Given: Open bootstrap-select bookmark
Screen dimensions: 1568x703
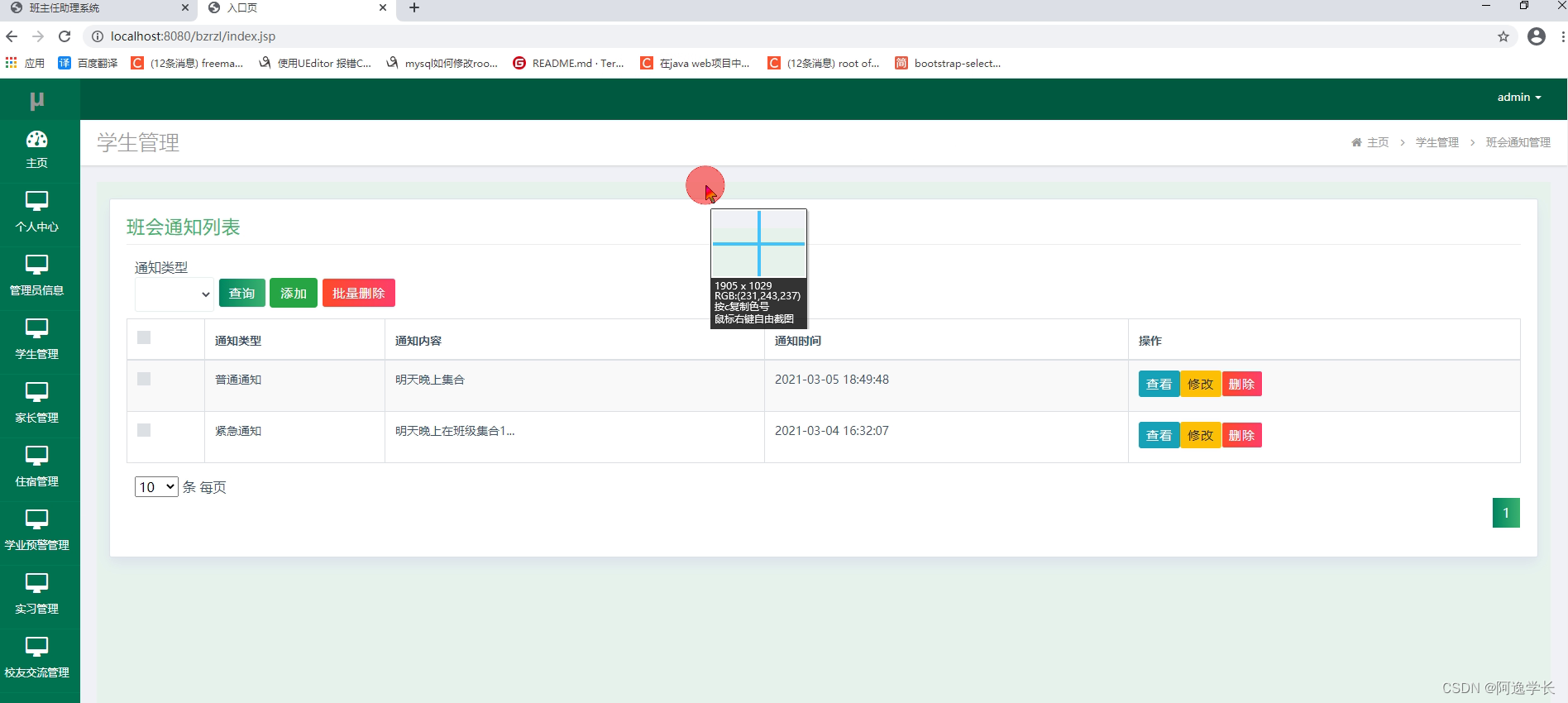Looking at the screenshot, I should [x=948, y=63].
